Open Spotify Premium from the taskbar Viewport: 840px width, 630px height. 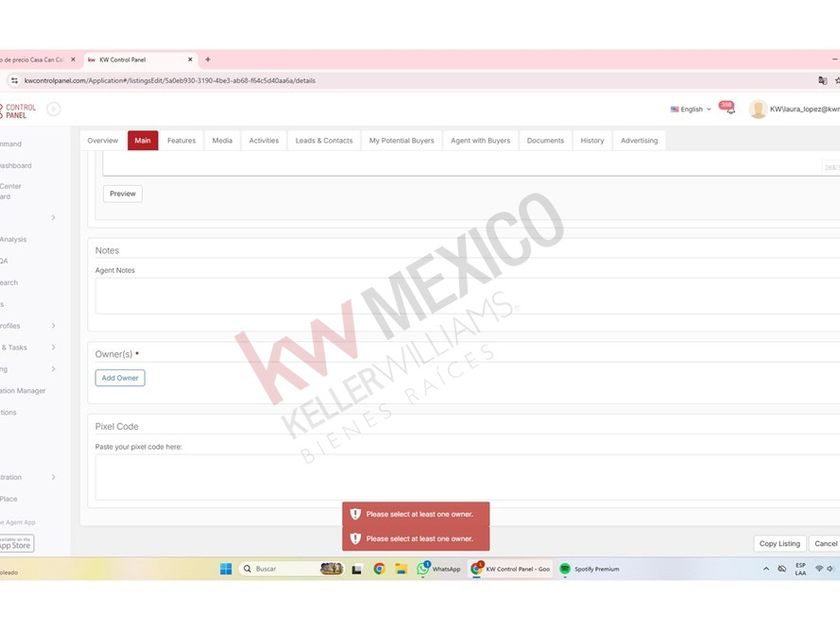pyautogui.click(x=589, y=569)
